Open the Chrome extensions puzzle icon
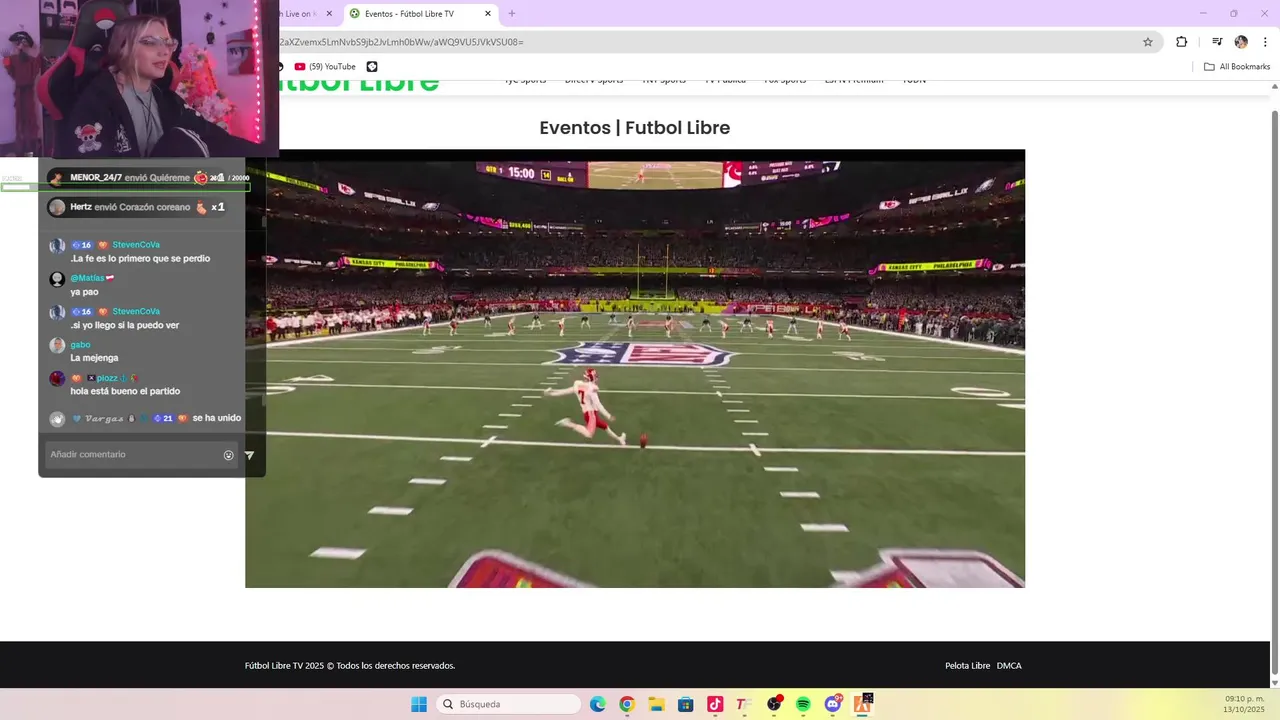The width and height of the screenshot is (1280, 720). 1181,42
